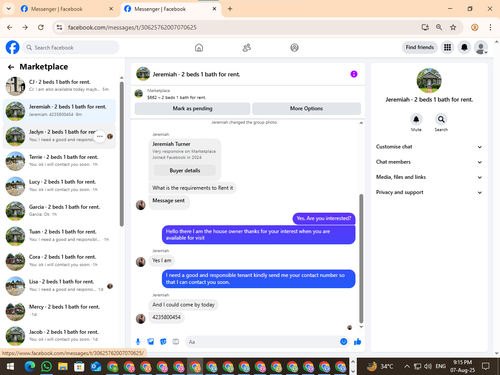500x375 pixels.
Task: Click the Facebook logo icon
Action: click(x=13, y=47)
